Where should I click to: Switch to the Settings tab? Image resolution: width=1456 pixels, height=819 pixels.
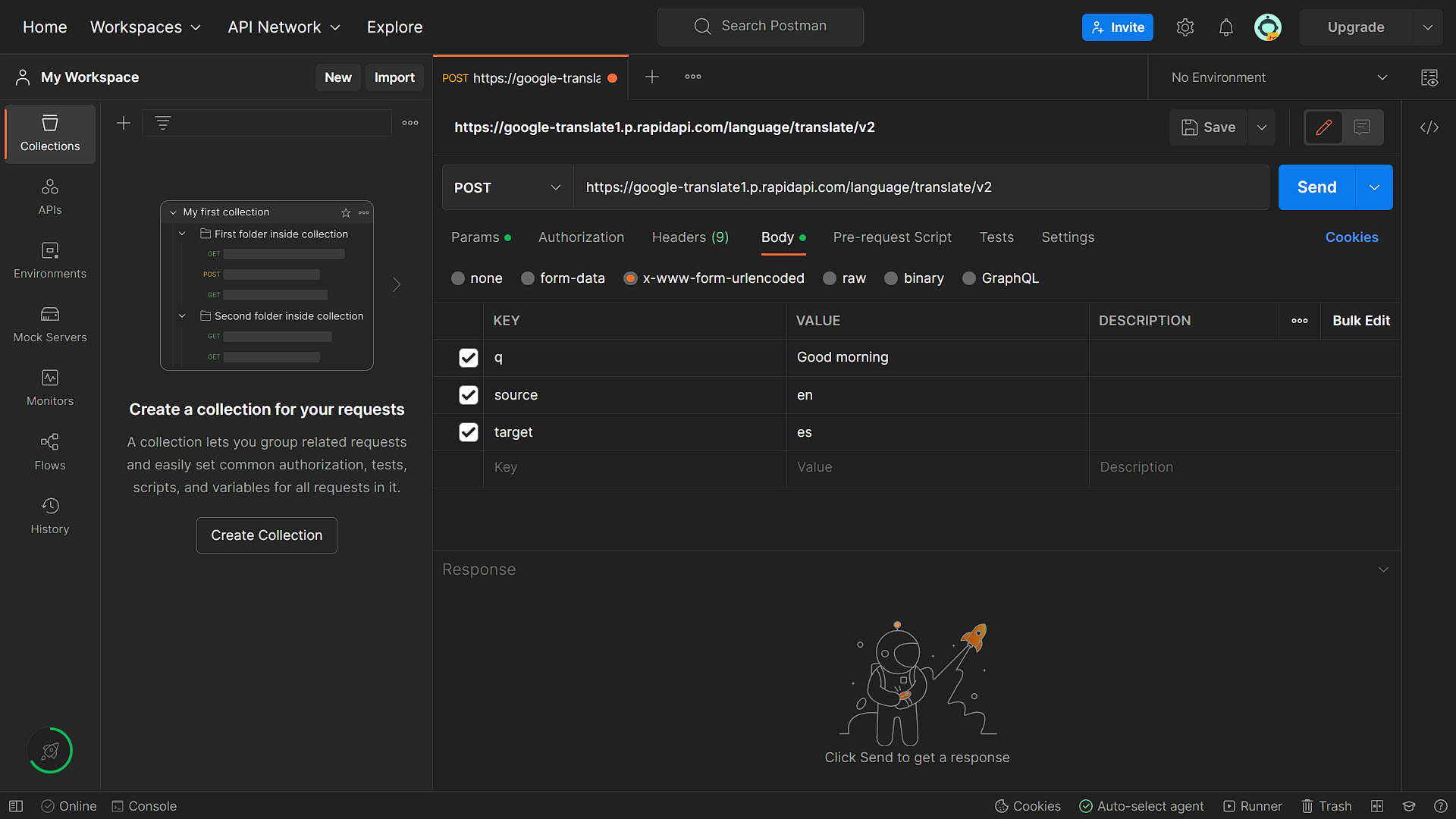tap(1068, 237)
